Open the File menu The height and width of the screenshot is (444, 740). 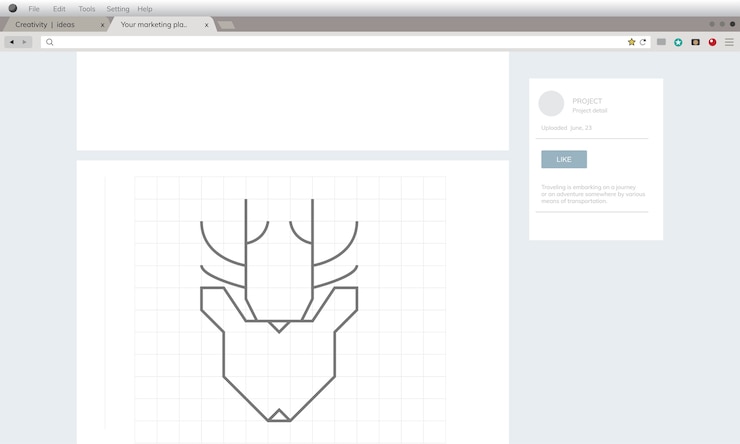tap(34, 8)
